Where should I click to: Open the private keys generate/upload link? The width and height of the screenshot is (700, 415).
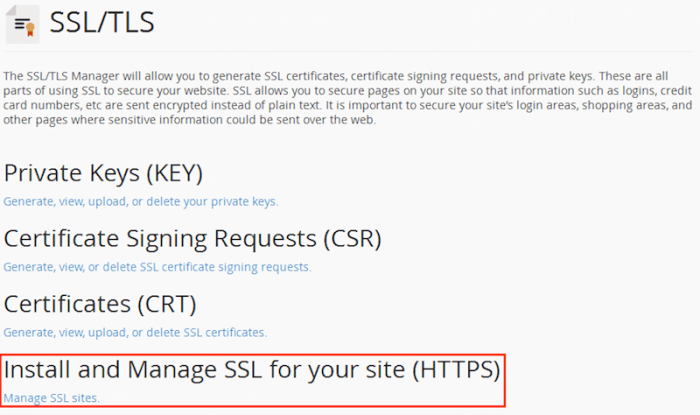[x=140, y=201]
